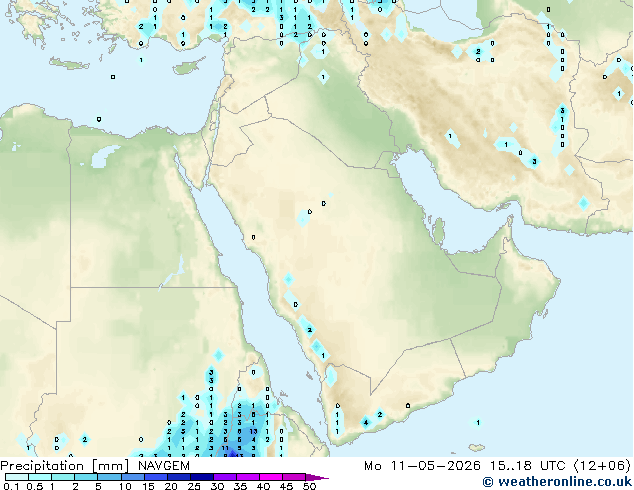
Task: Click the '30' legend scale label
Action: (217, 486)
